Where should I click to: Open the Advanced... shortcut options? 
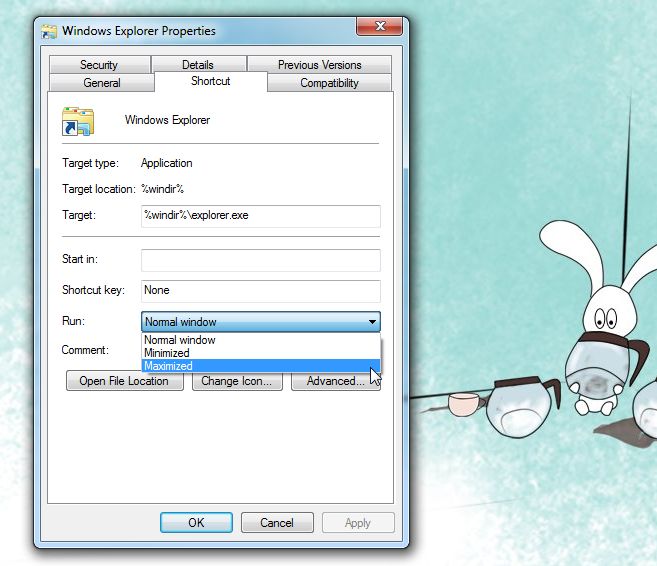point(336,381)
